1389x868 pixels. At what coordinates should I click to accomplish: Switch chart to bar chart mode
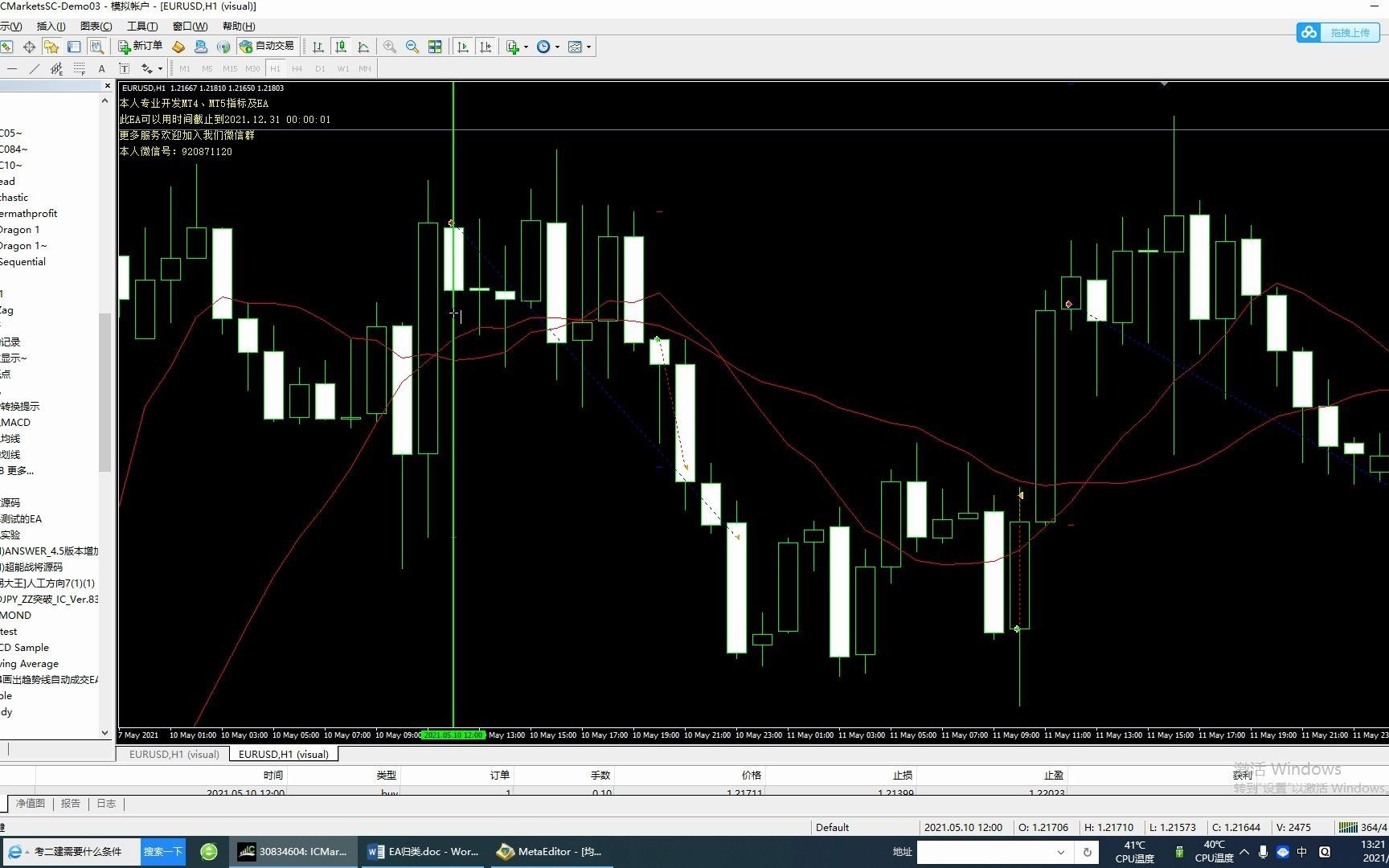point(318,47)
